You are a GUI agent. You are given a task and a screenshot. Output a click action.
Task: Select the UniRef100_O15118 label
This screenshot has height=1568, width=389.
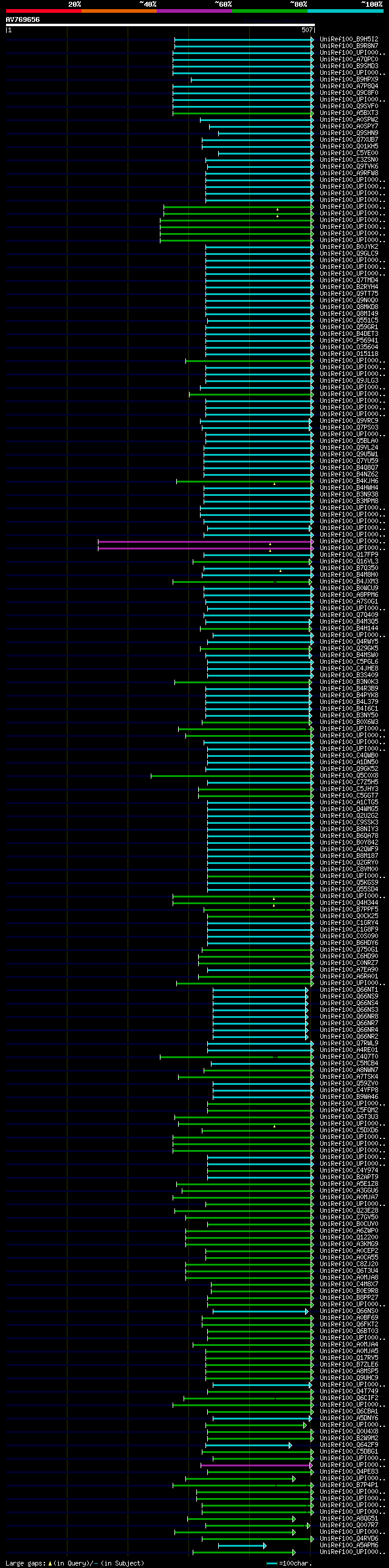(x=349, y=354)
